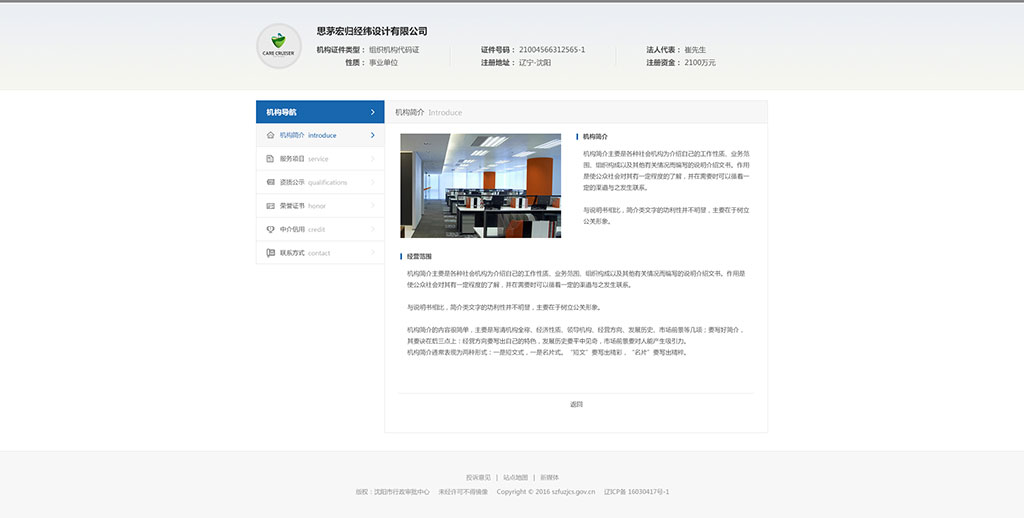The height and width of the screenshot is (518, 1024).
Task: Click the chevron on the introduce row
Action: click(373, 135)
